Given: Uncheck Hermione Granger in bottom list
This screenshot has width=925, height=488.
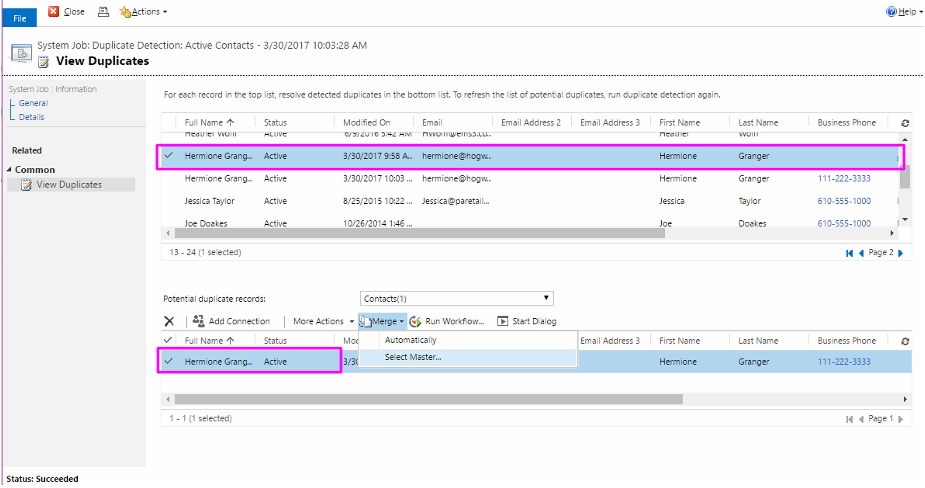Looking at the screenshot, I should click(169, 361).
